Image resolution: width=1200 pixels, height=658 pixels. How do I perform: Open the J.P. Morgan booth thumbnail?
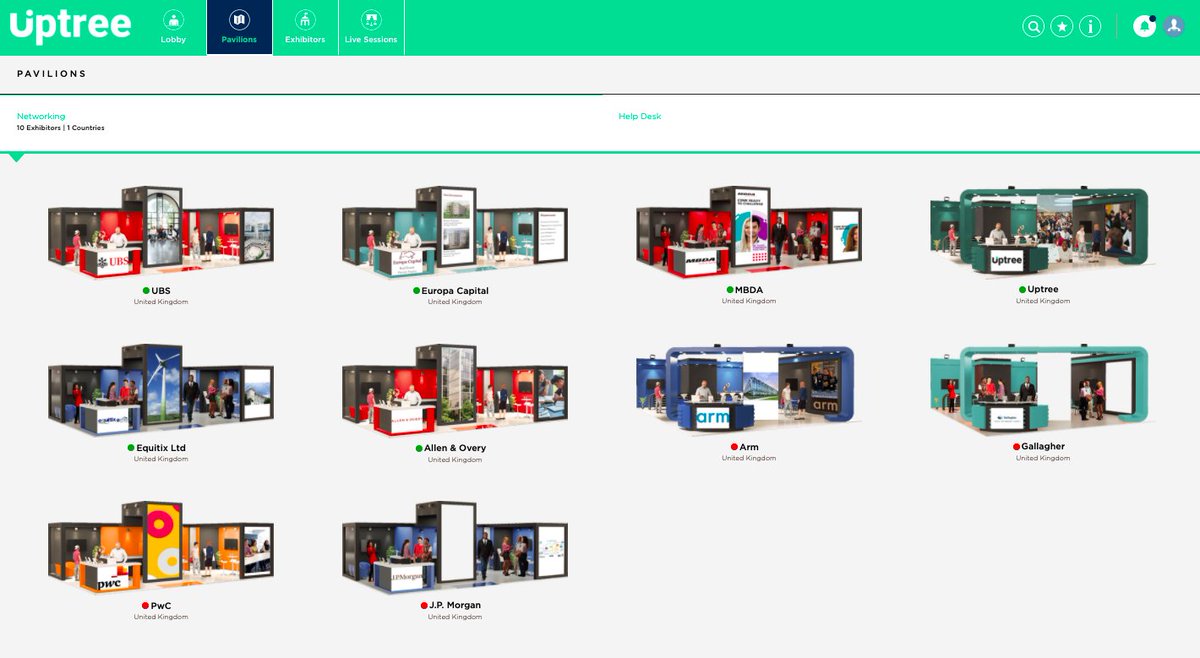(x=454, y=548)
